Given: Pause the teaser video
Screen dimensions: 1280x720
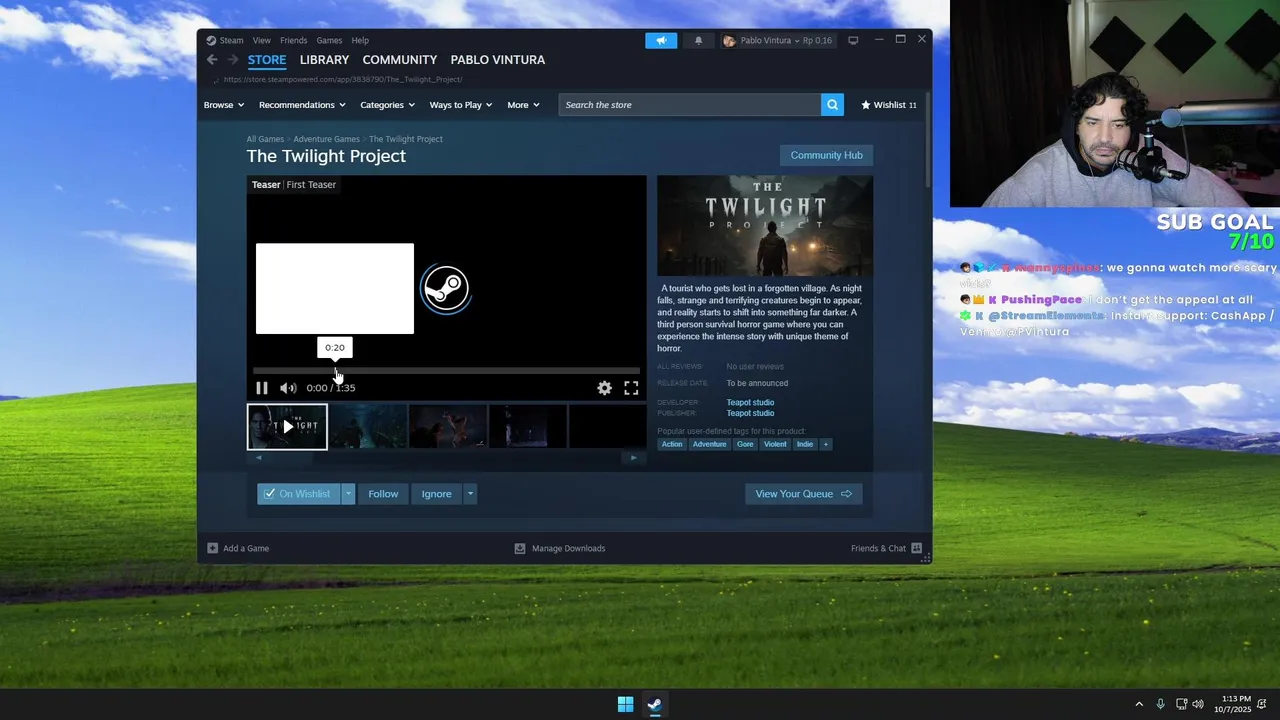Looking at the screenshot, I should [x=262, y=388].
